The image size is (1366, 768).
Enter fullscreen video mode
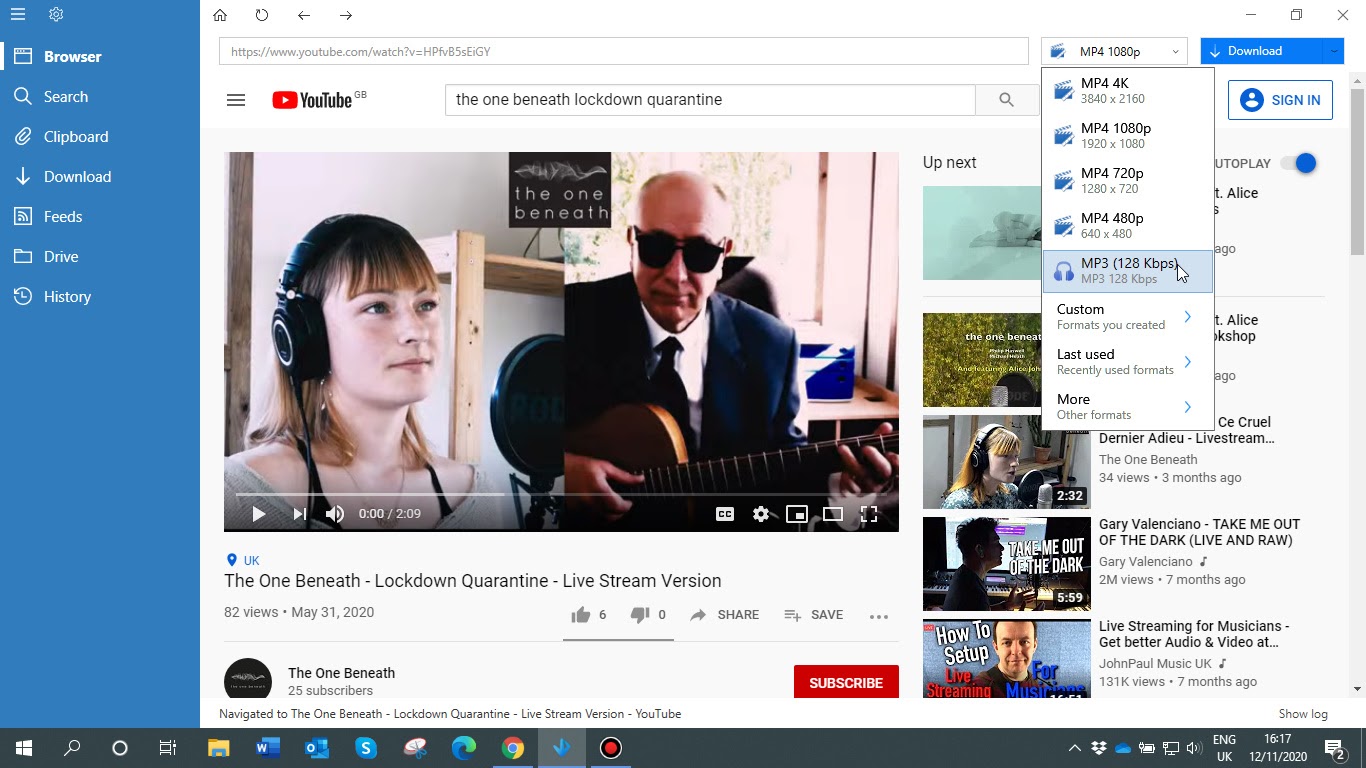(x=869, y=514)
